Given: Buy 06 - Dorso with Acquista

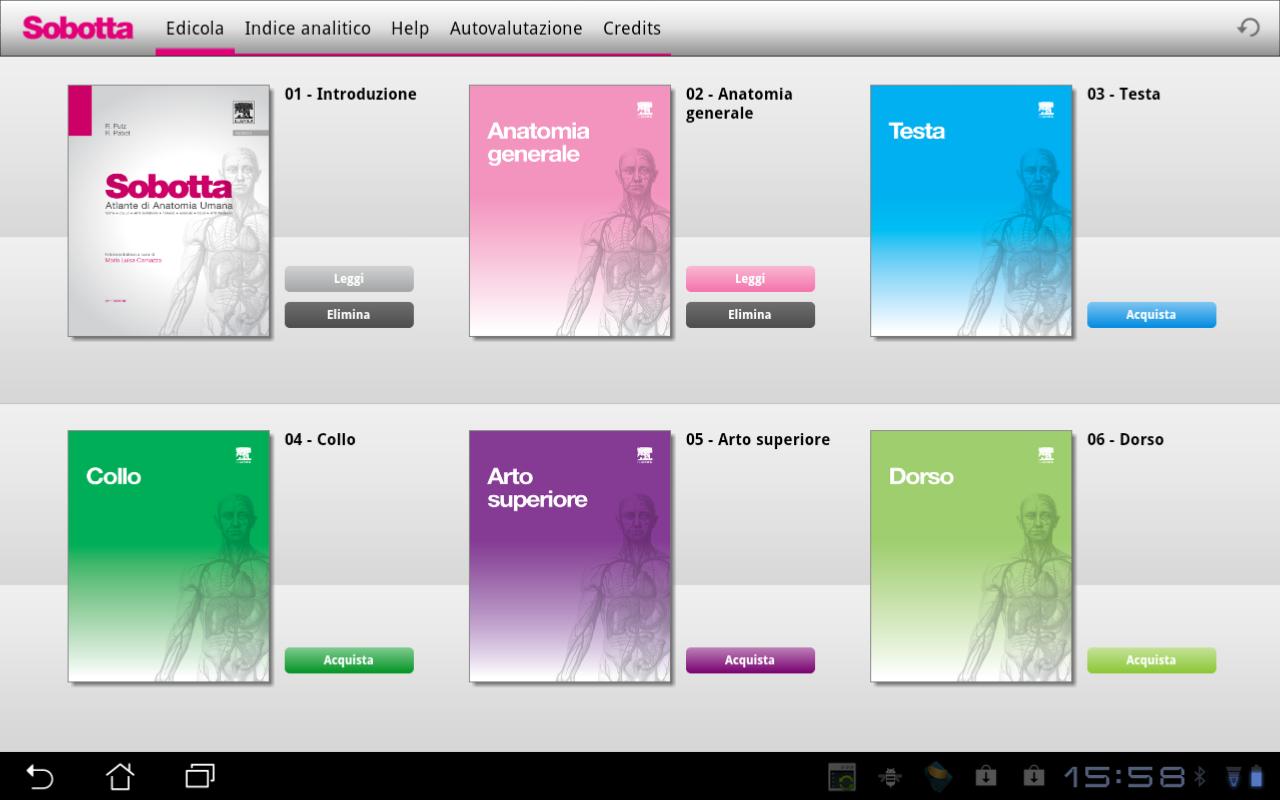Looking at the screenshot, I should [x=1151, y=660].
